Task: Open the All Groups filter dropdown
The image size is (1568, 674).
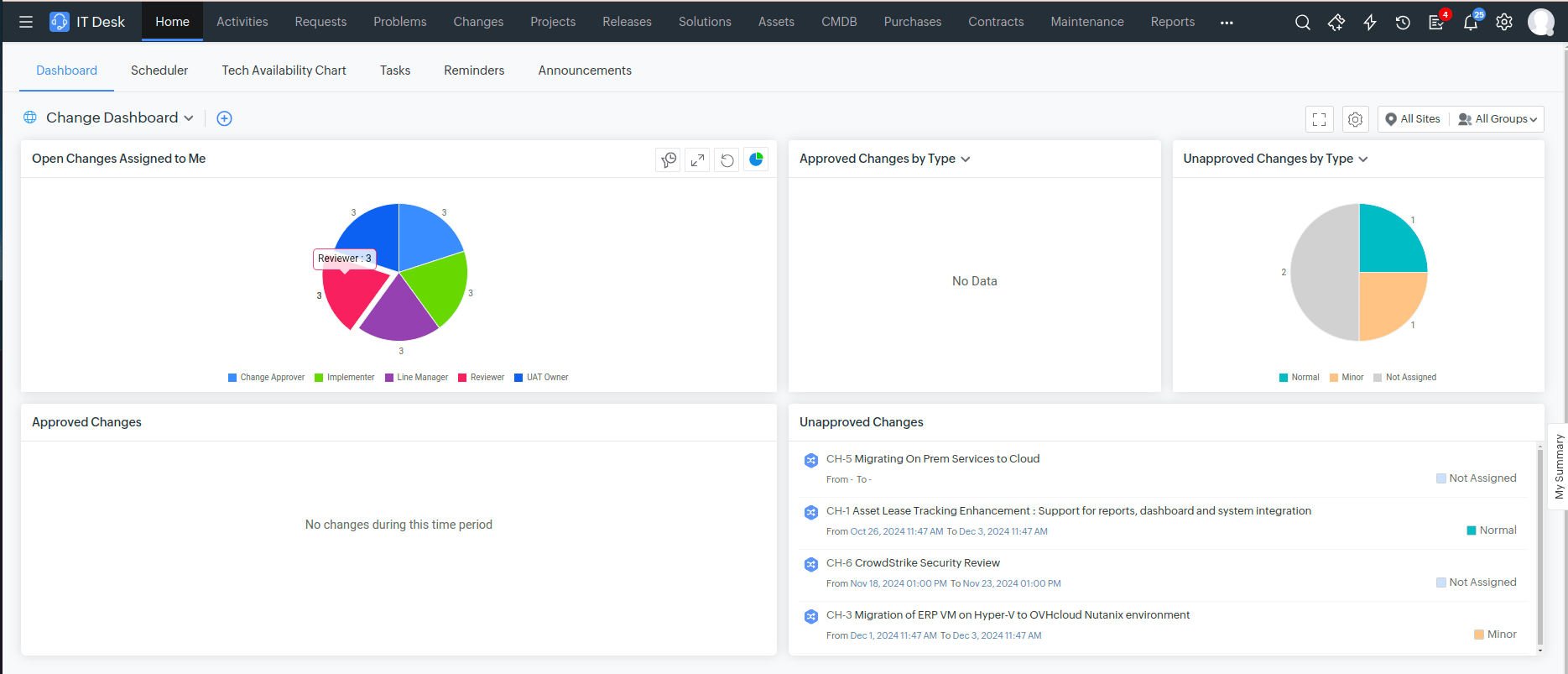Action: pyautogui.click(x=1499, y=119)
